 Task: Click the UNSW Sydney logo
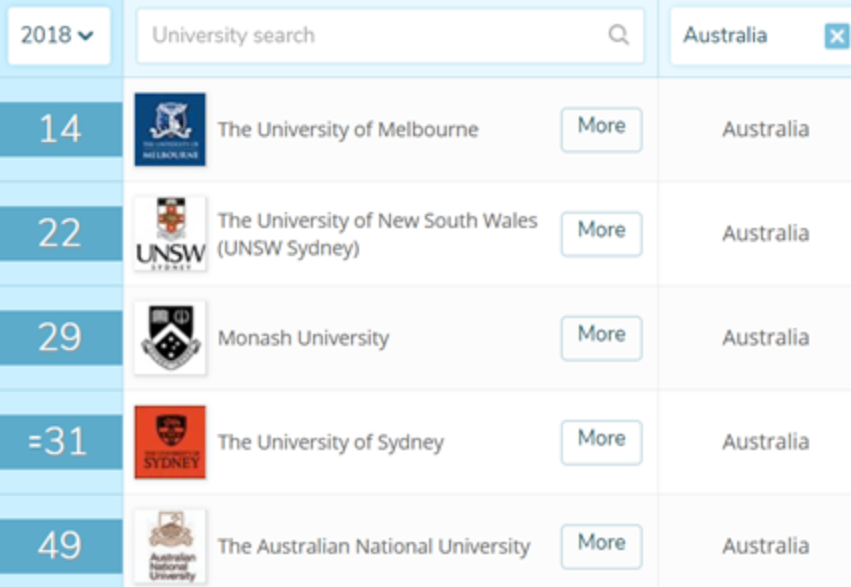pos(170,233)
